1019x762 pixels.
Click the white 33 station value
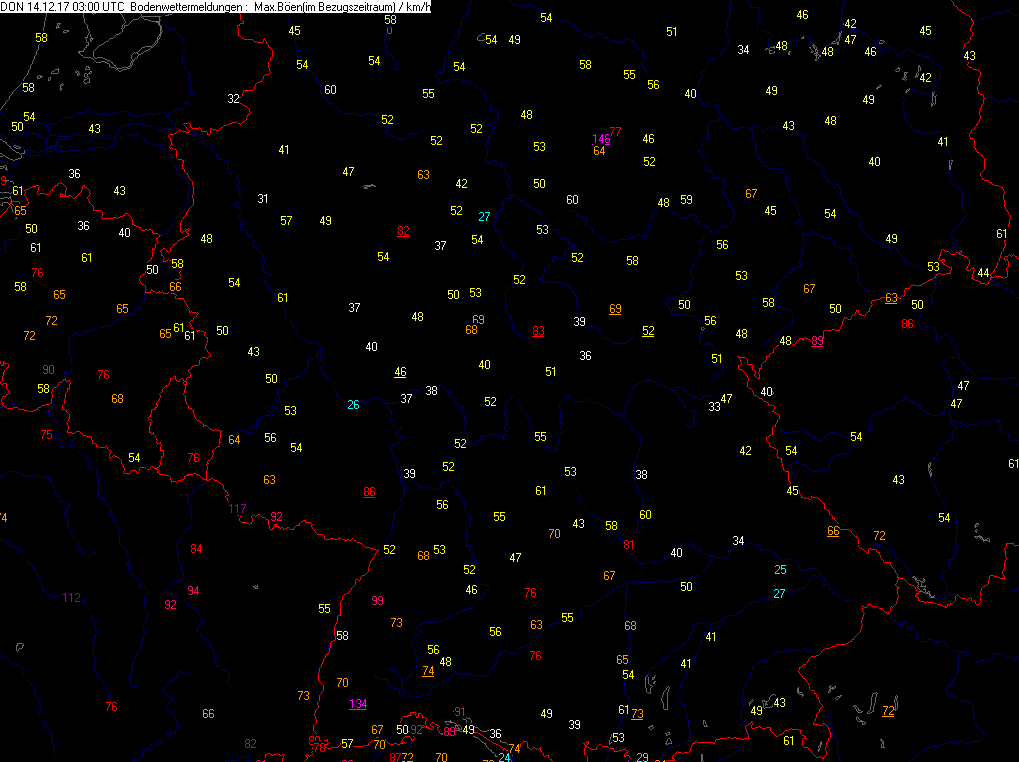[x=714, y=407]
